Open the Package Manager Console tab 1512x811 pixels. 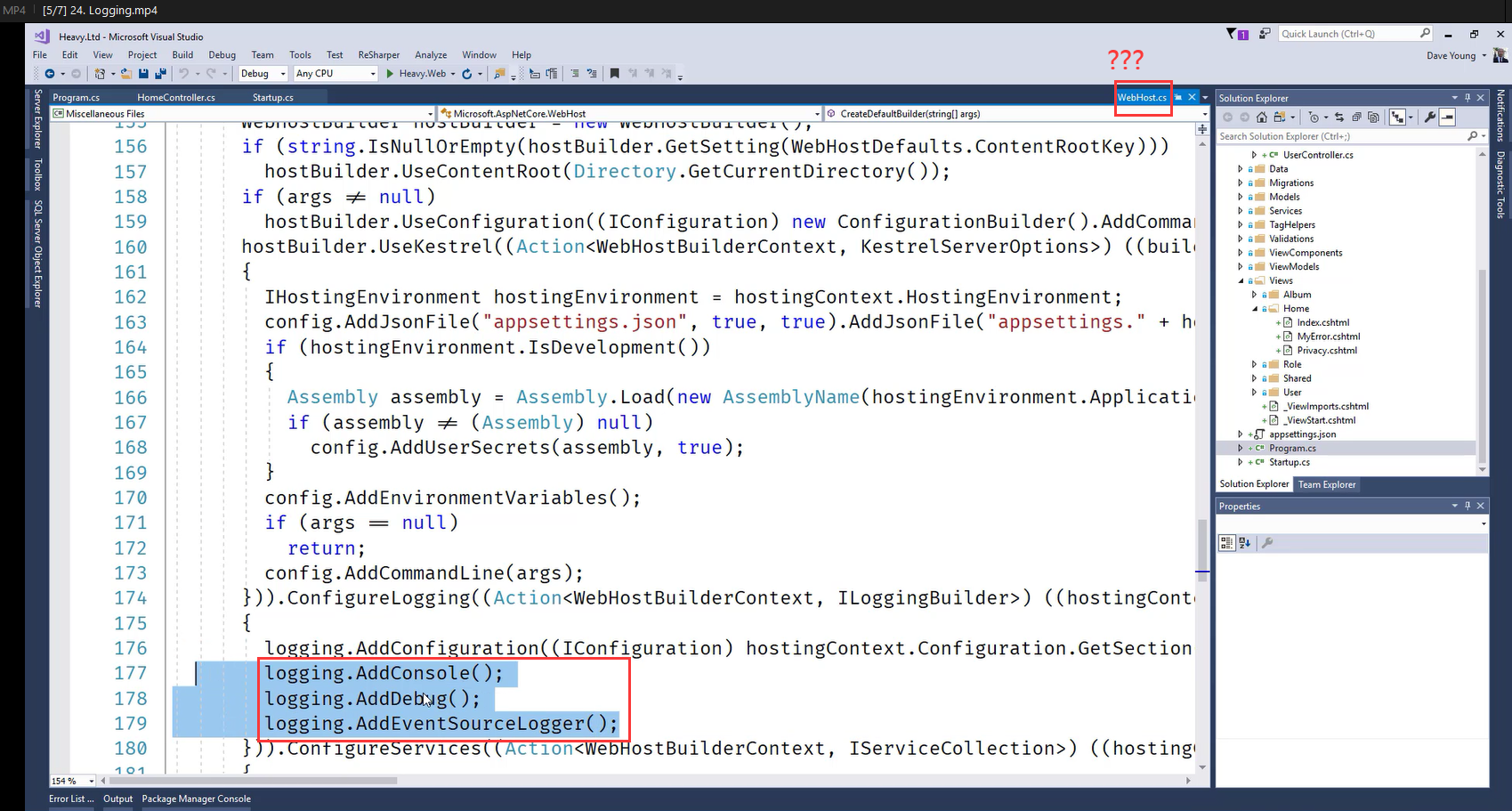tap(196, 799)
